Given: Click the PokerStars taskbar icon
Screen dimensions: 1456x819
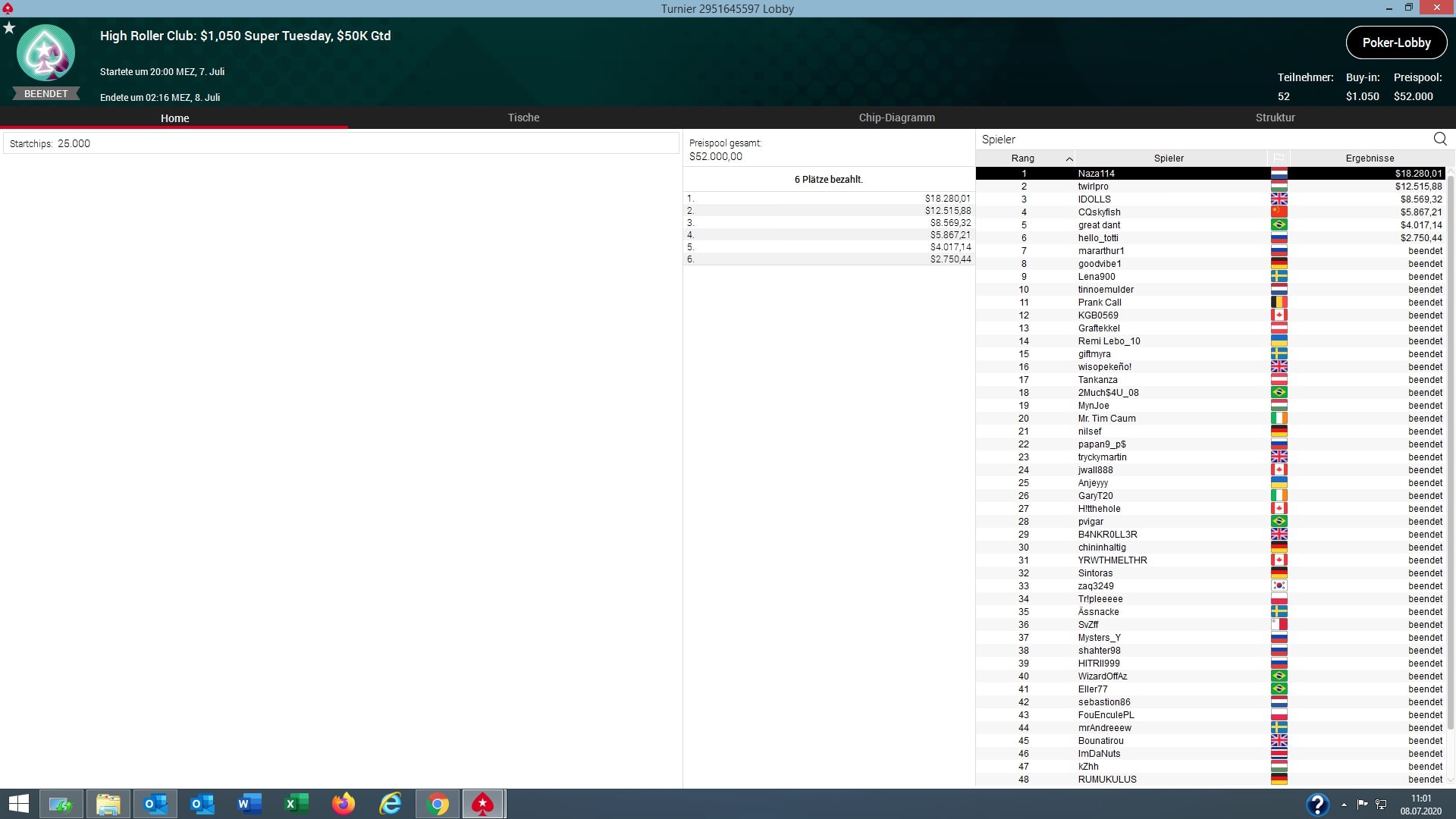Looking at the screenshot, I should tap(483, 804).
